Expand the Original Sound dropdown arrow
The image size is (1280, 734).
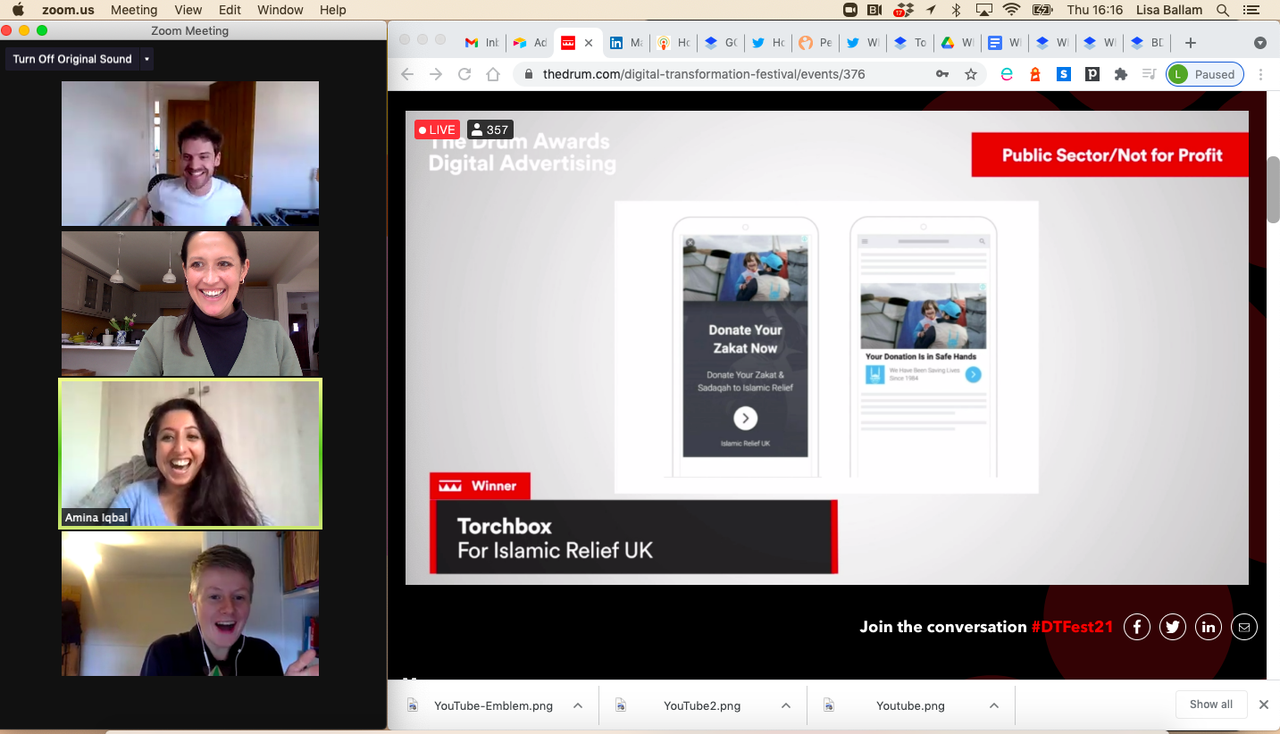click(147, 59)
